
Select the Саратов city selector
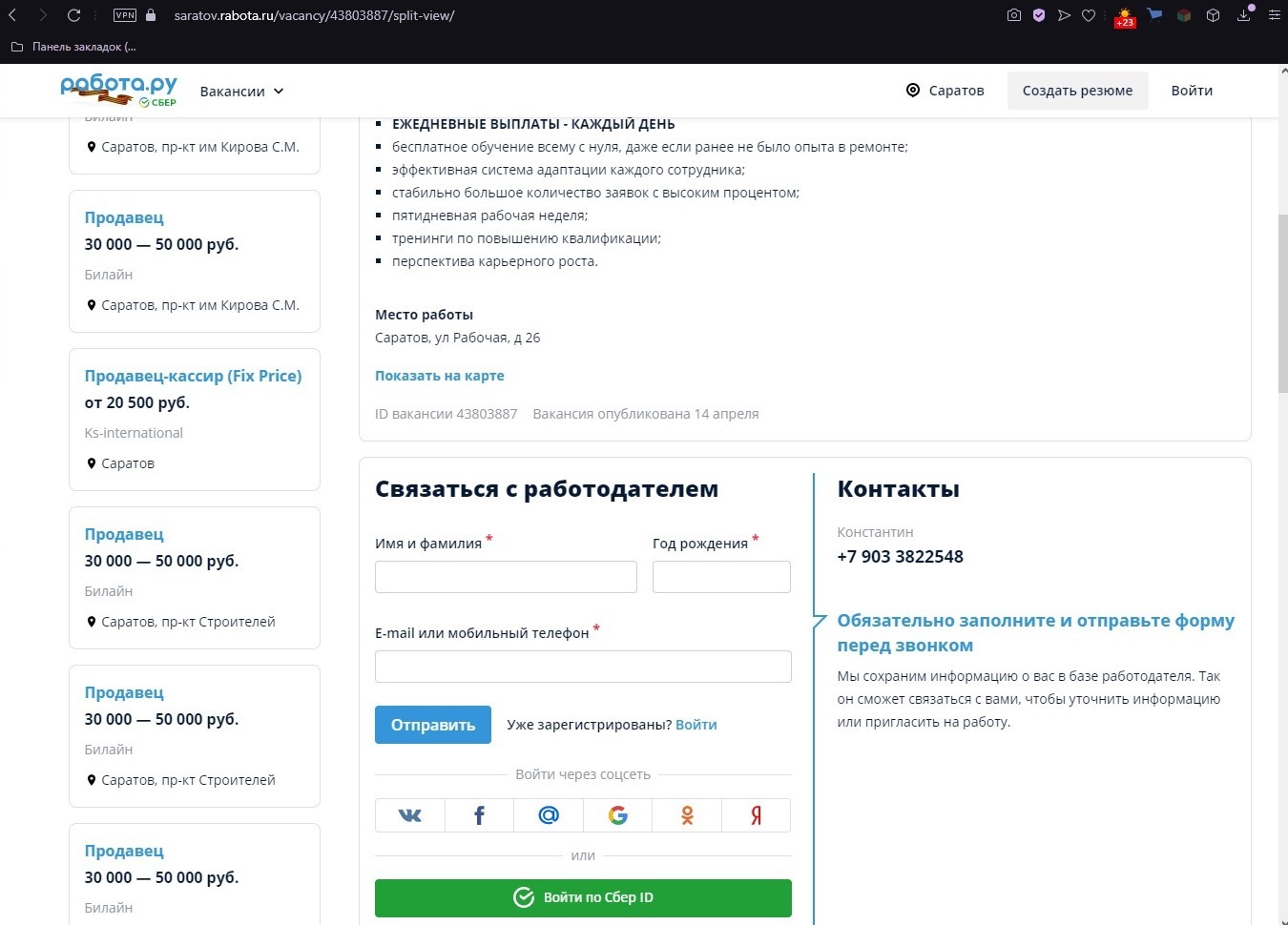(945, 91)
